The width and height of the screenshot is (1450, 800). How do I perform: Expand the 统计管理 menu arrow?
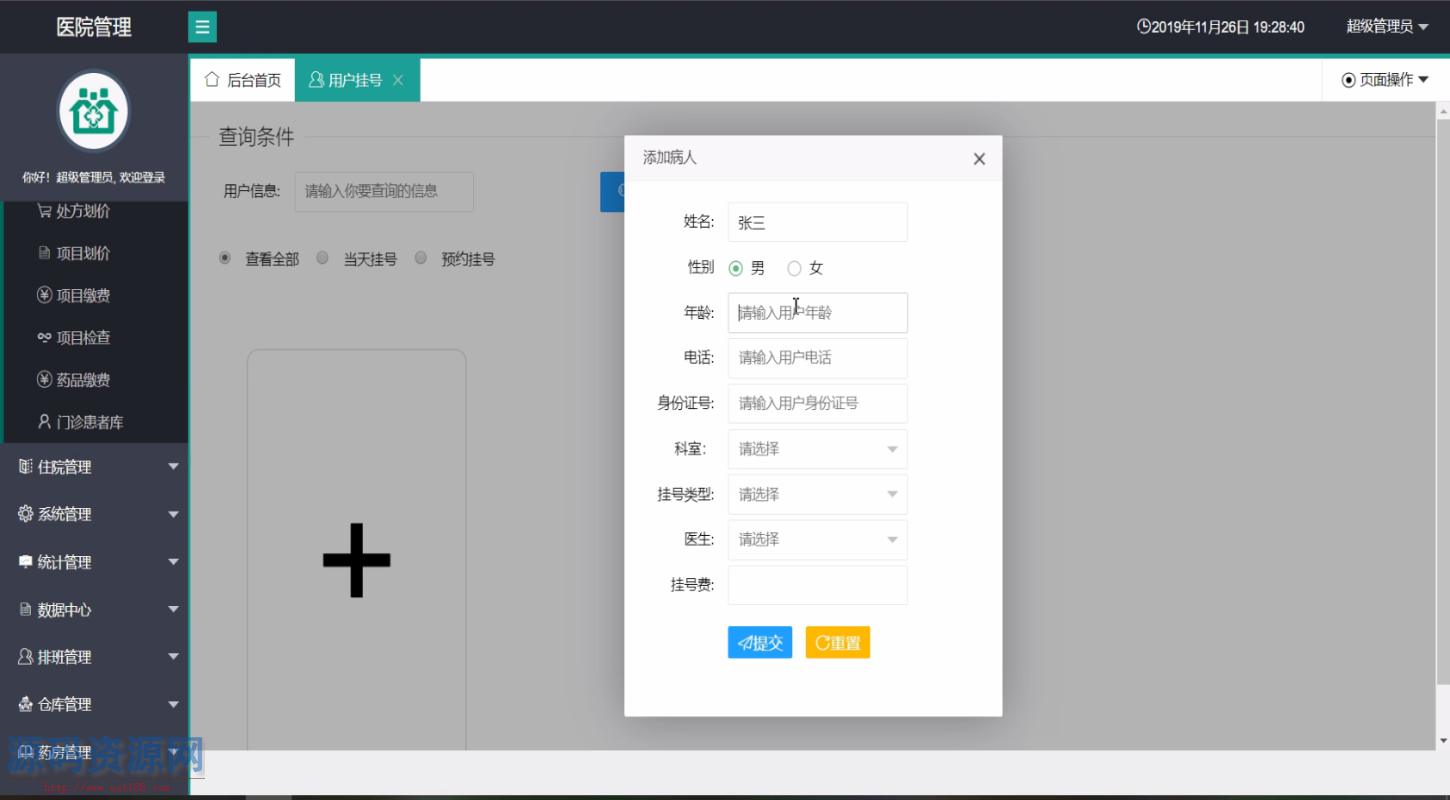(173, 562)
